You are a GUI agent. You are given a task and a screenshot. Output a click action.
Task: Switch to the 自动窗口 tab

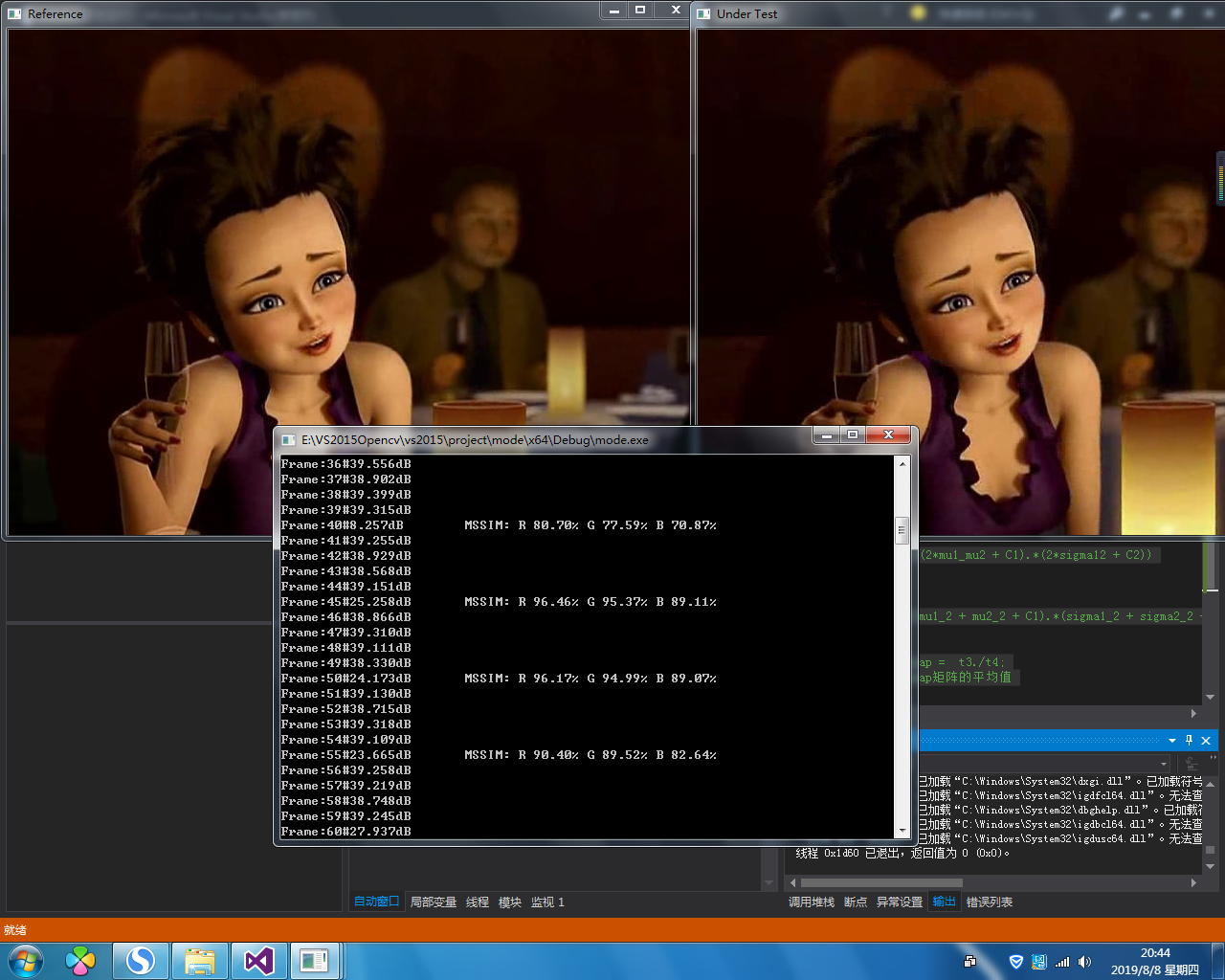click(x=376, y=902)
